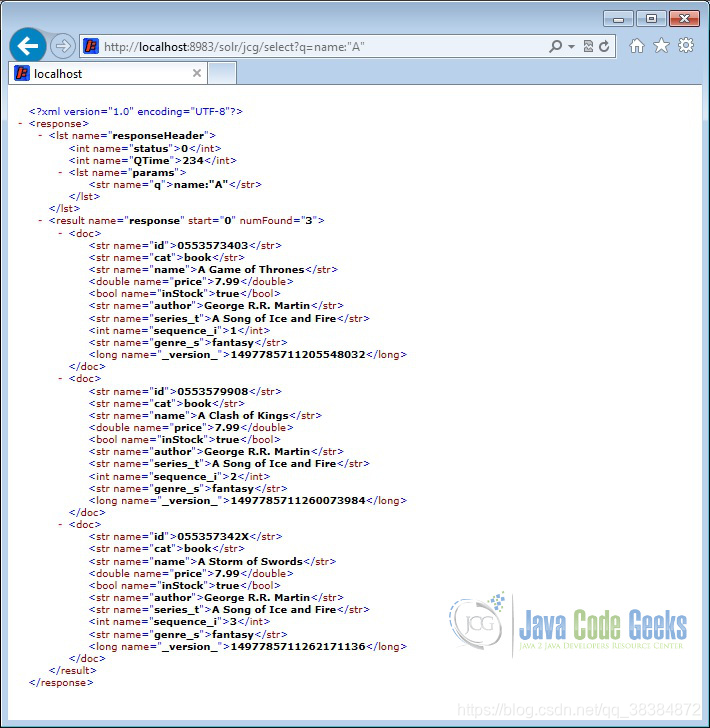Close the localhost tab
The width and height of the screenshot is (710, 728).
[197, 73]
